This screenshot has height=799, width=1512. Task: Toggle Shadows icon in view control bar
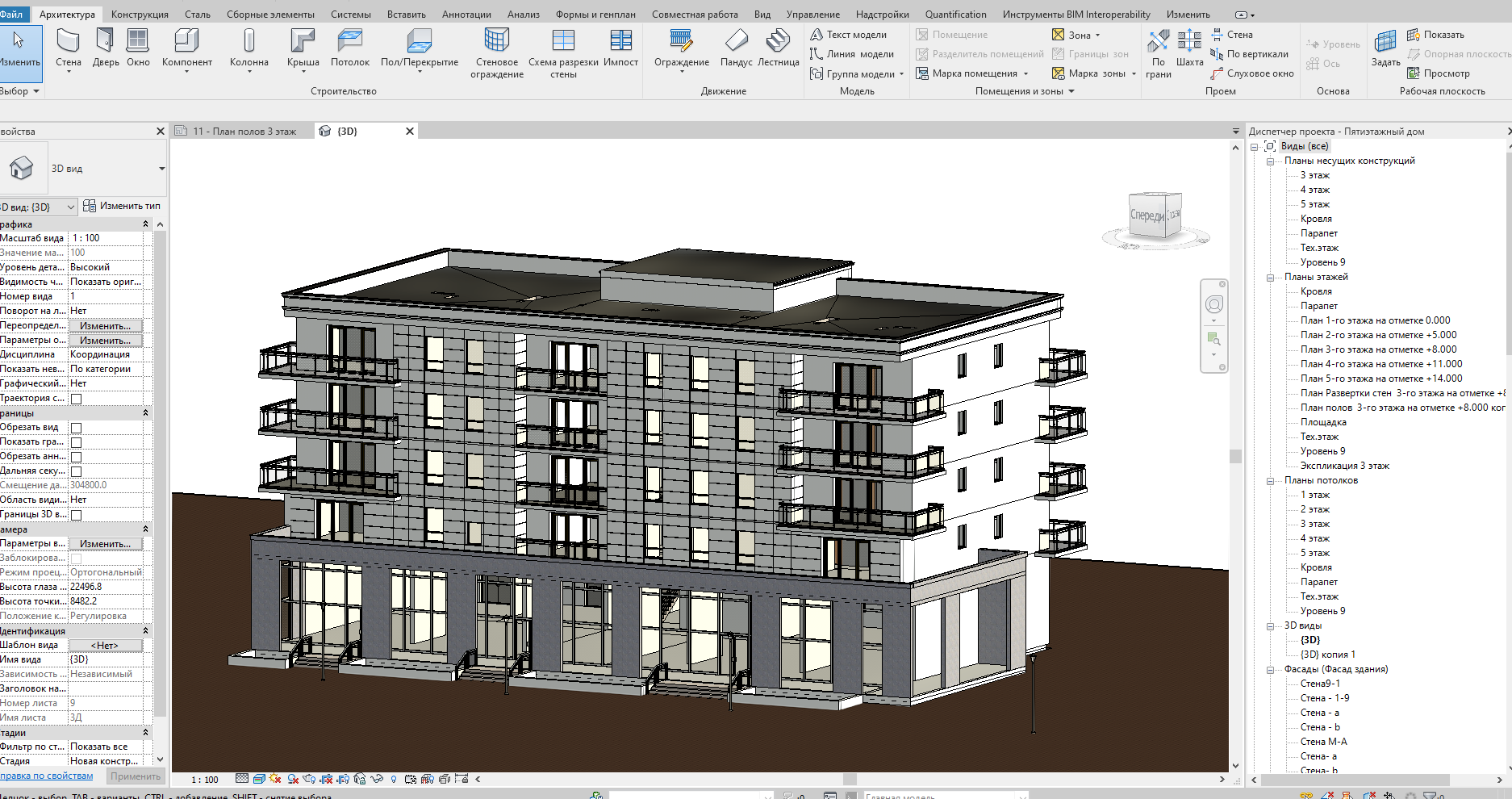[x=293, y=779]
